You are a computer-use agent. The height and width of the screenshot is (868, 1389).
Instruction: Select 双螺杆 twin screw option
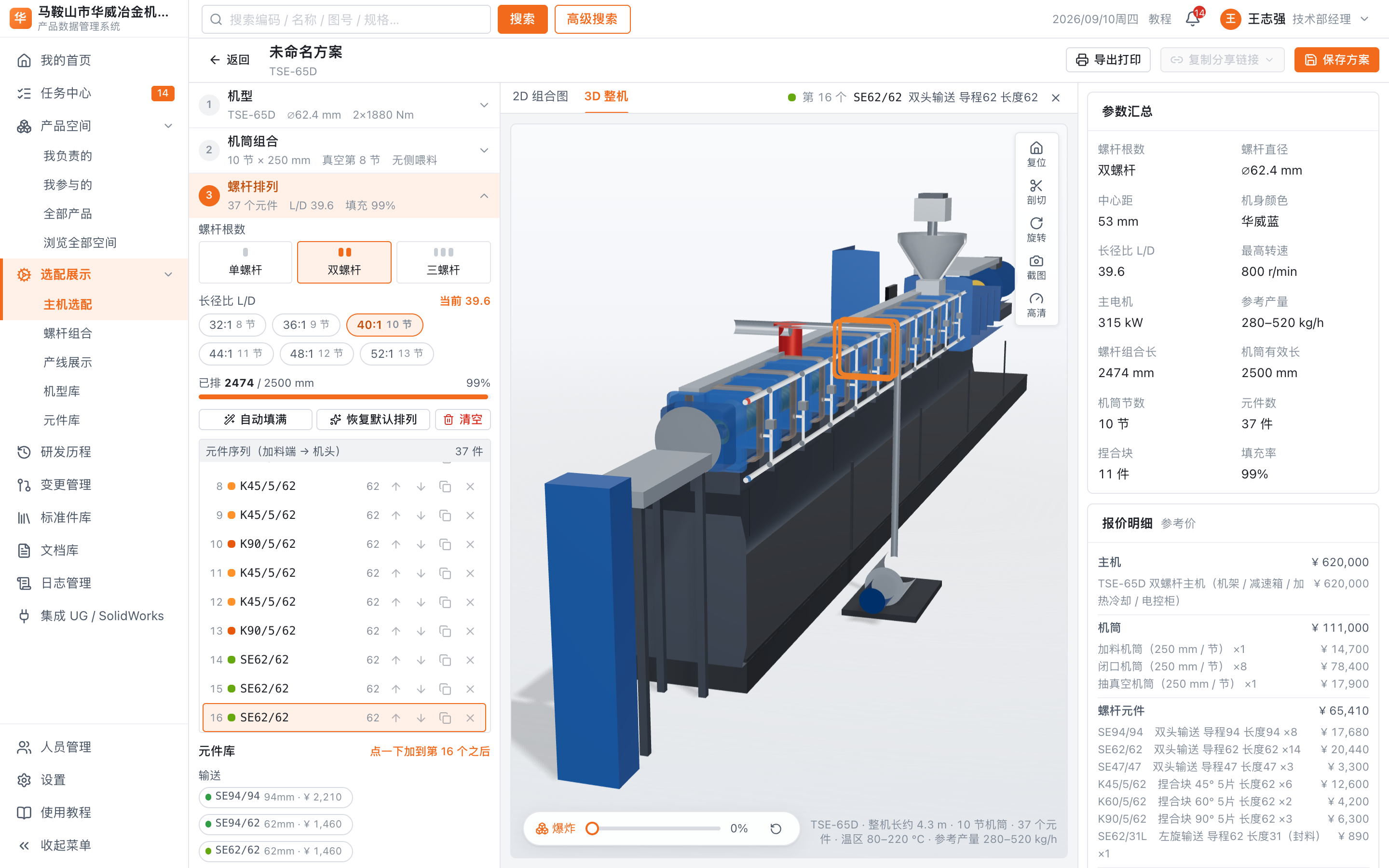click(344, 262)
